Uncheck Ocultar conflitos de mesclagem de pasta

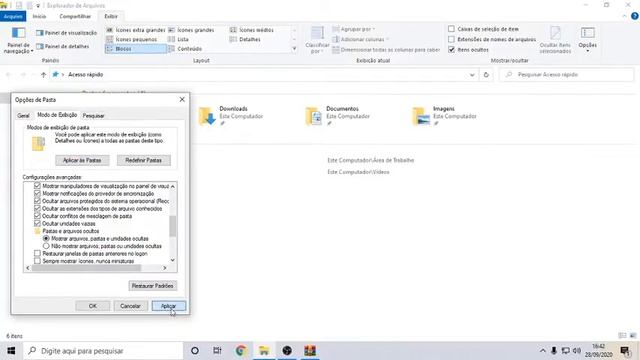(x=37, y=216)
